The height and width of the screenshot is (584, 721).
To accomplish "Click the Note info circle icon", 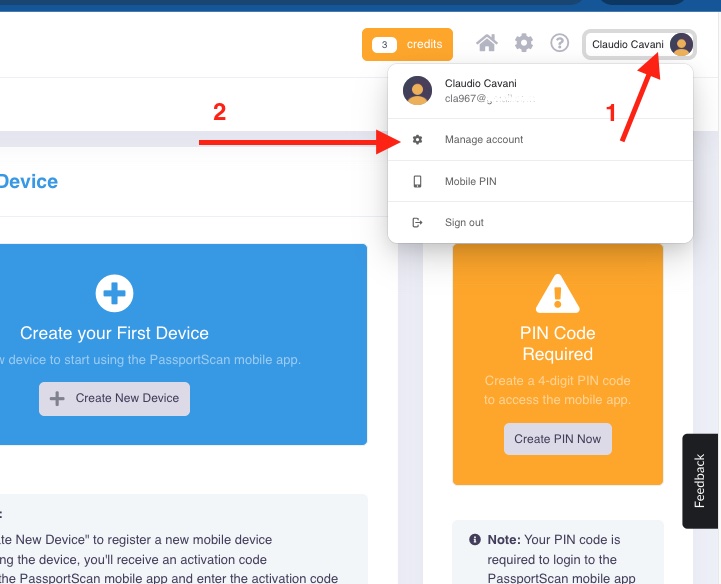I will click(474, 540).
